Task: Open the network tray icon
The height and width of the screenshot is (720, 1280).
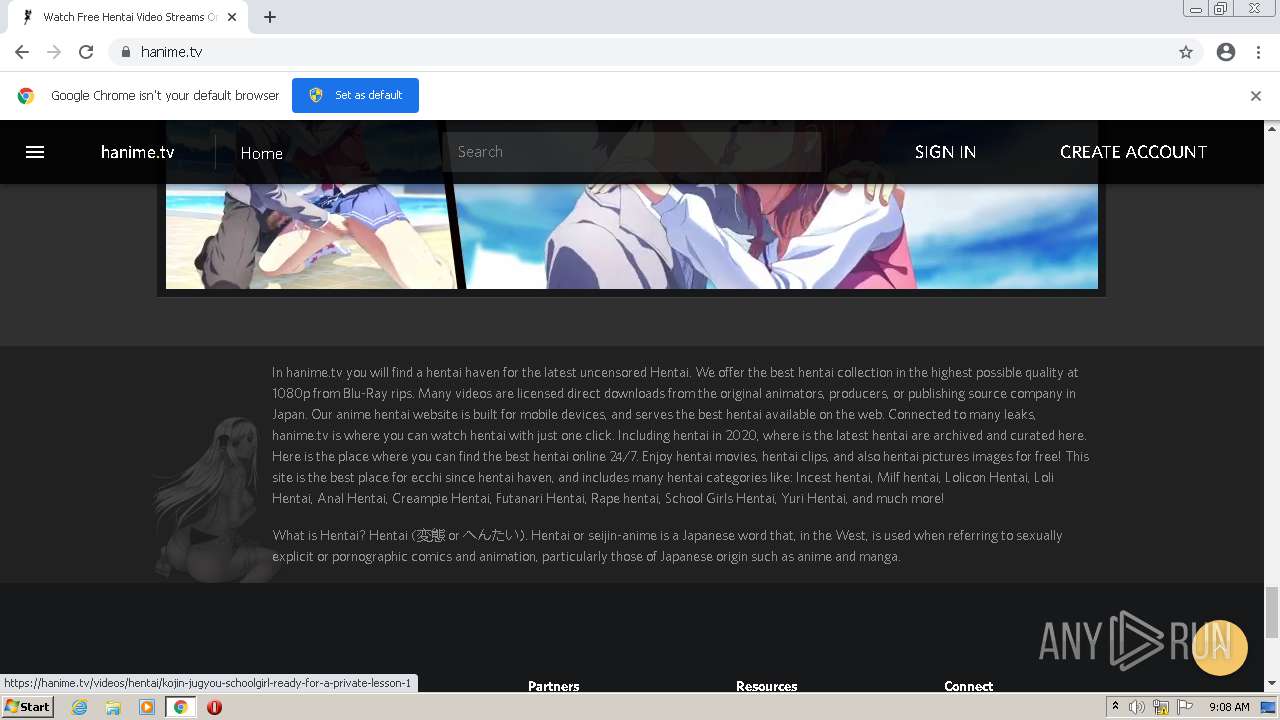Action: (1161, 707)
